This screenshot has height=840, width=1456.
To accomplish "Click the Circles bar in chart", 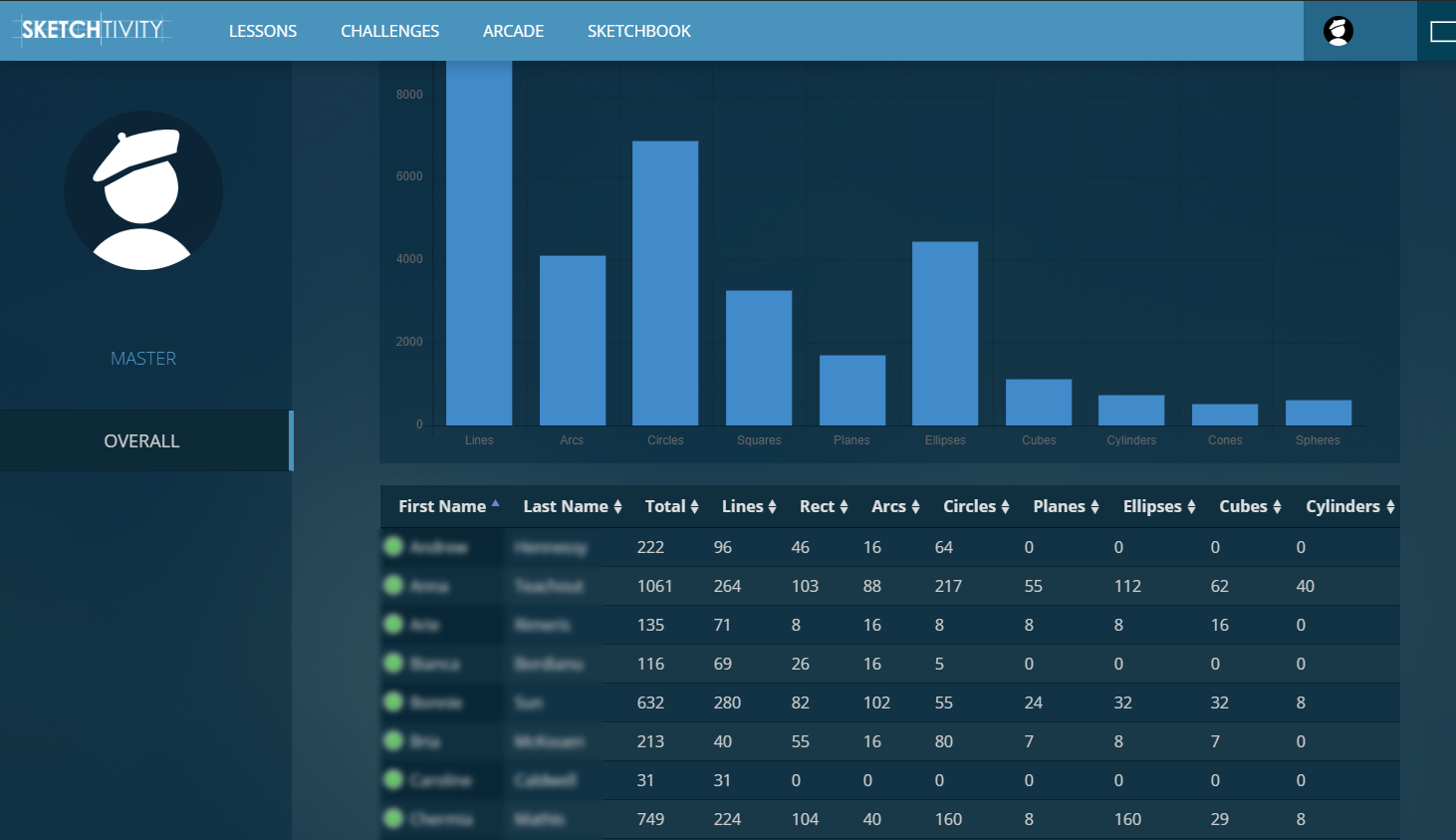I will pos(665,283).
